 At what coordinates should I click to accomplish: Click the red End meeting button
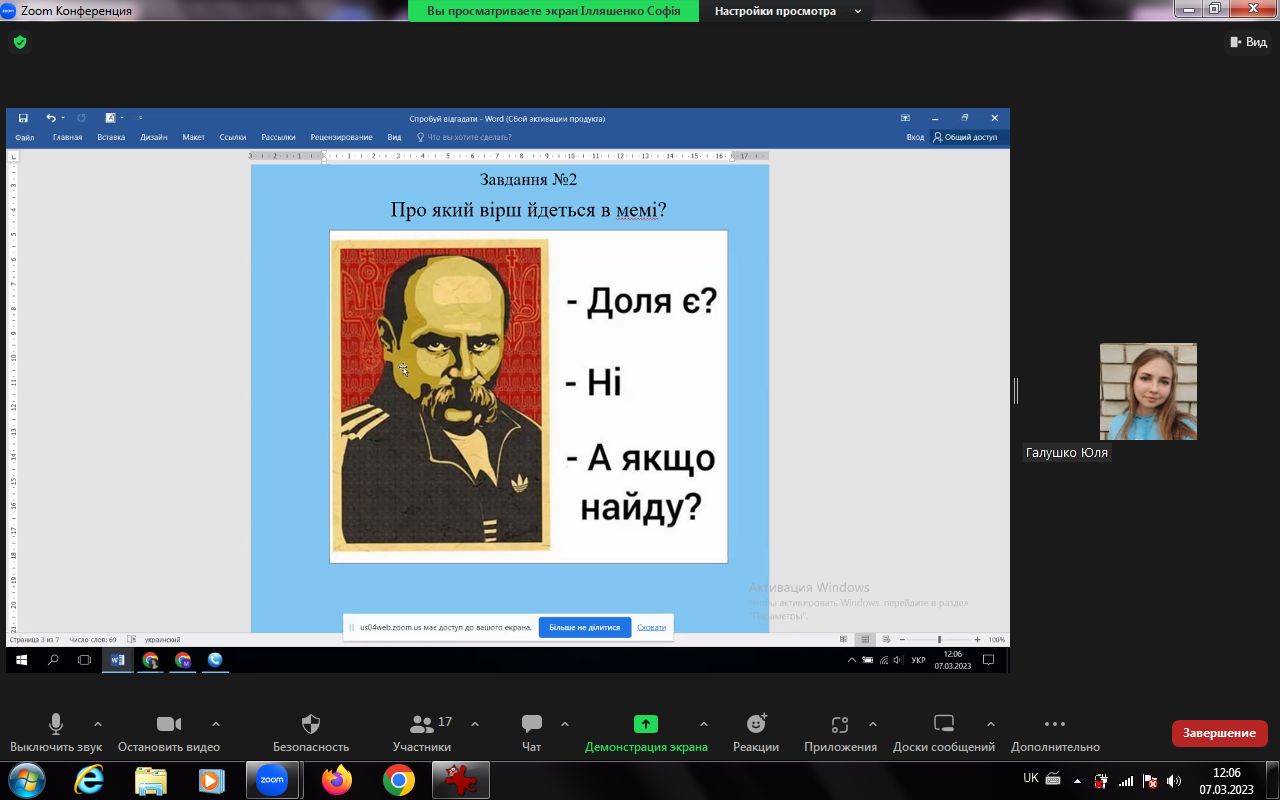pyautogui.click(x=1219, y=733)
